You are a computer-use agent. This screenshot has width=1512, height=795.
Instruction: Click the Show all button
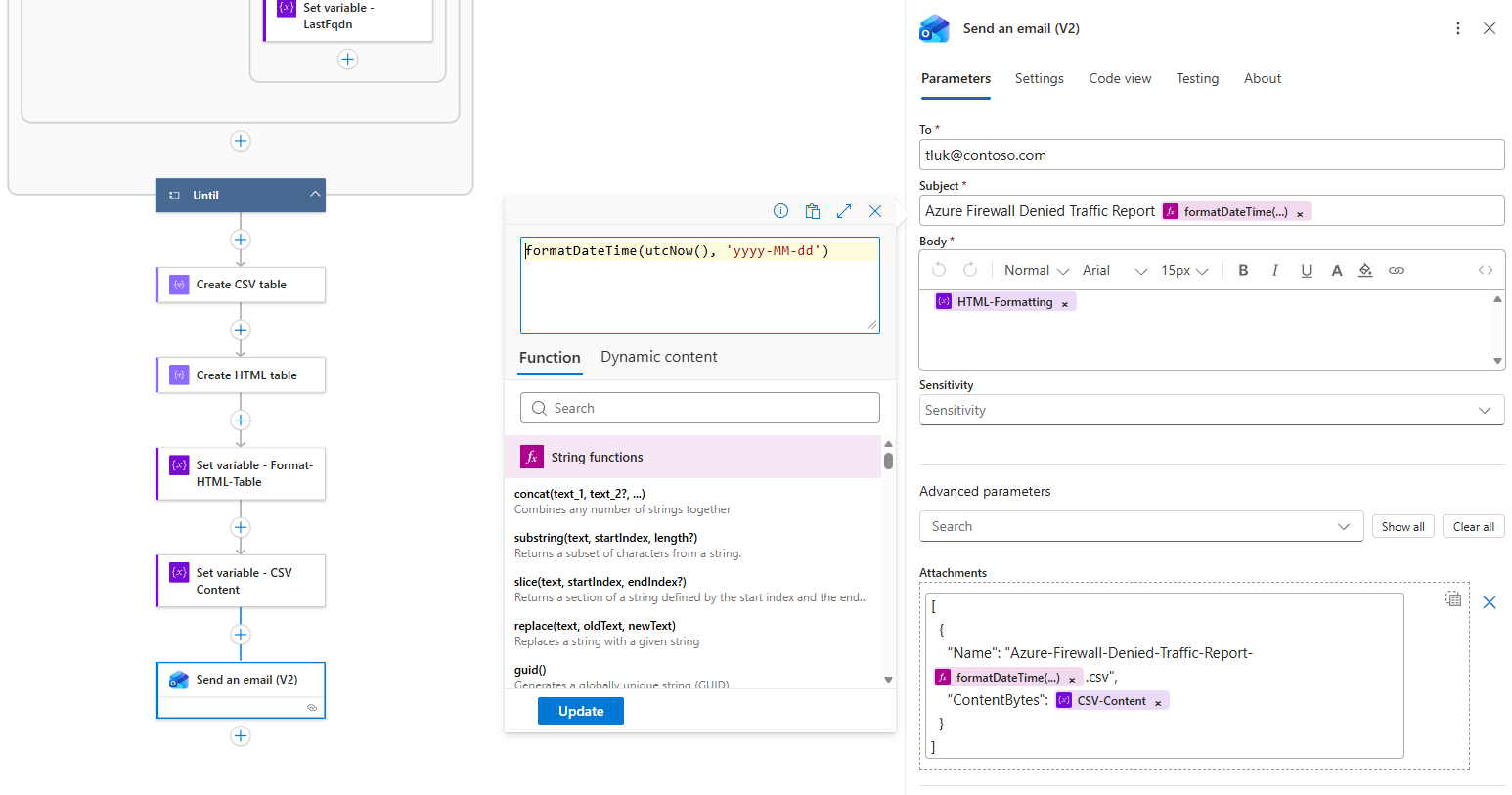tap(1402, 527)
